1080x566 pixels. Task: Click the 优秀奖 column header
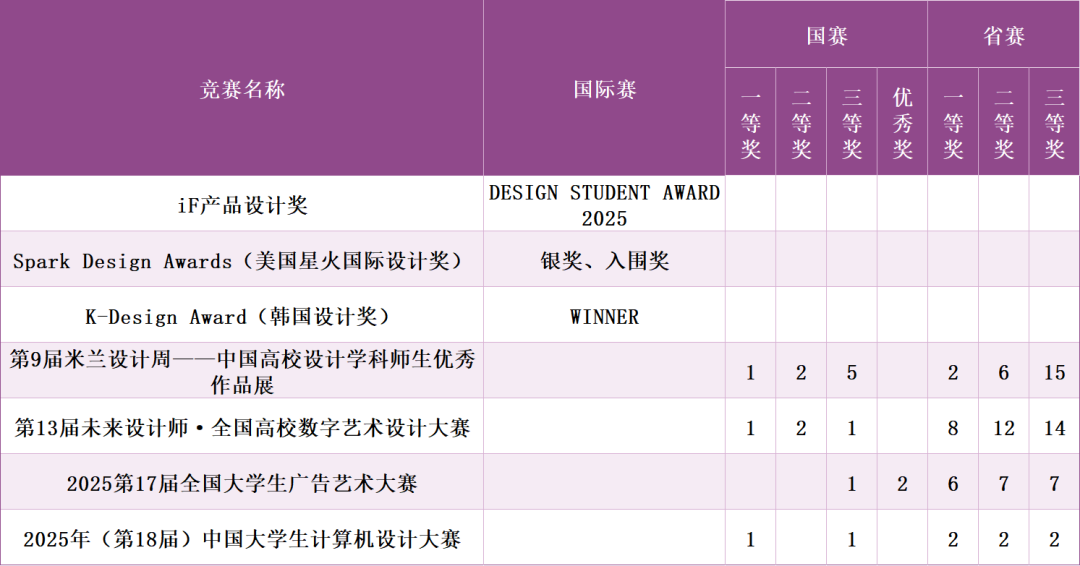point(902,123)
